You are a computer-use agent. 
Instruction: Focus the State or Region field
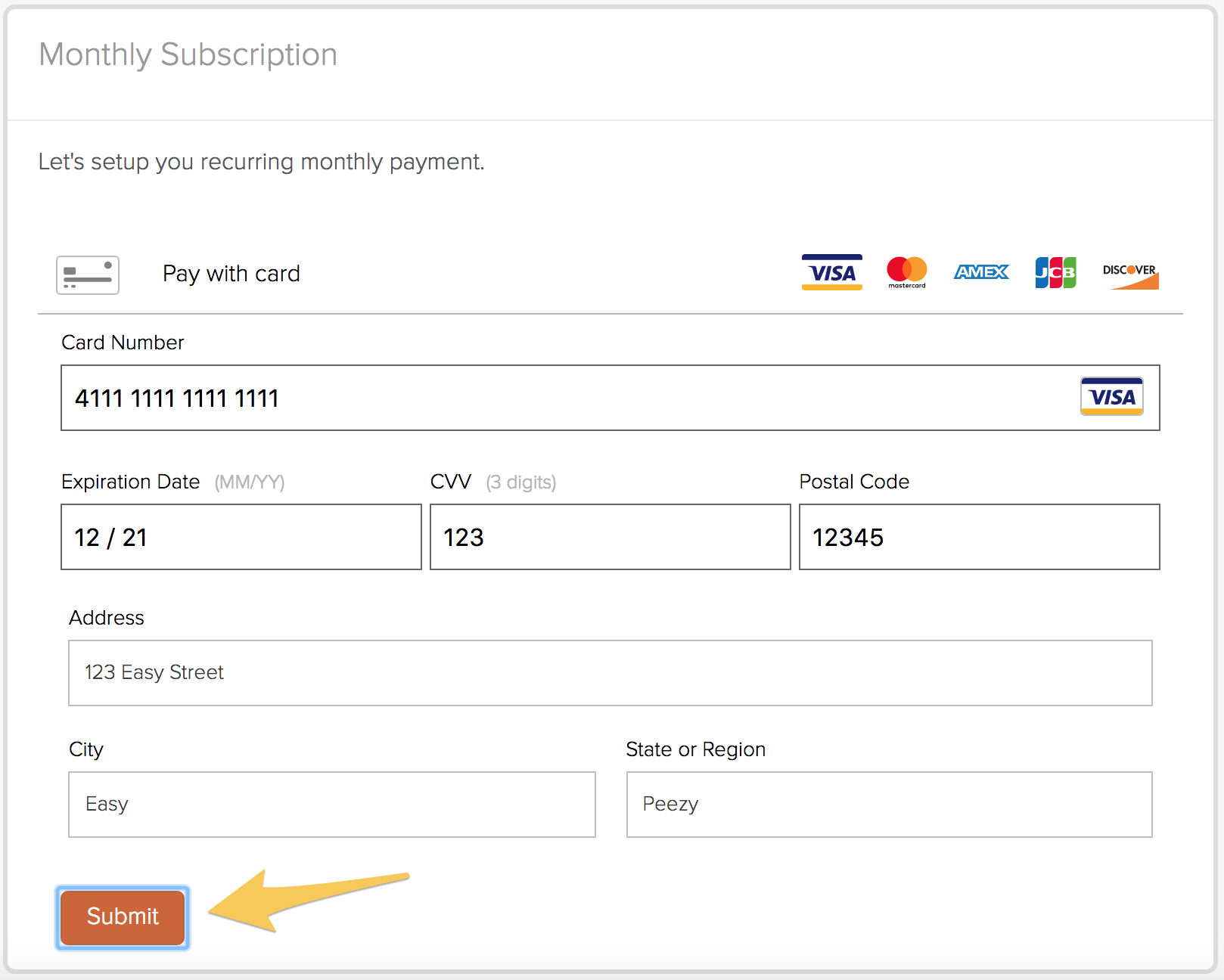tap(890, 805)
